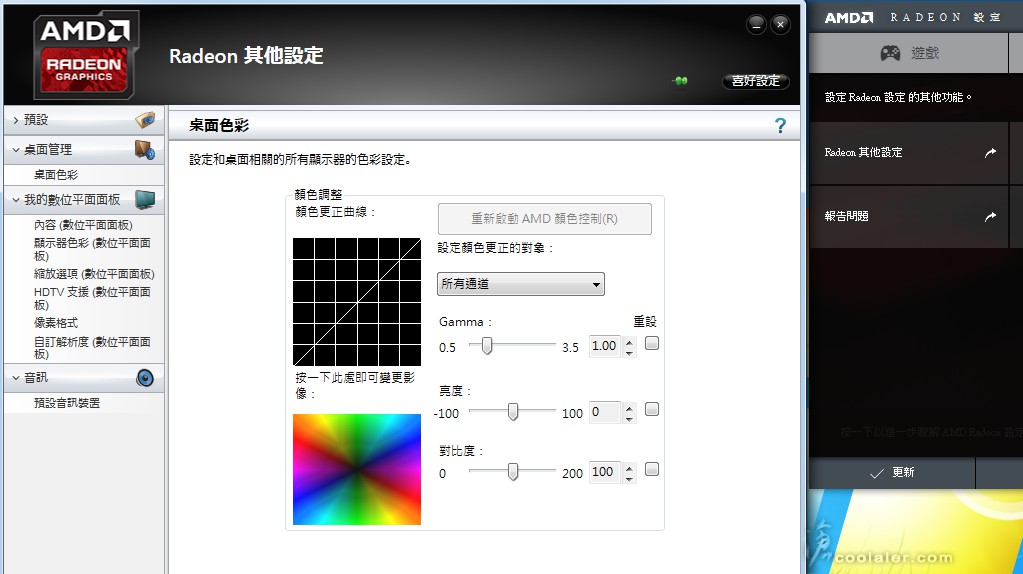Image resolution: width=1023 pixels, height=574 pixels.
Task: Click the checkmark icon next to 更新
Action: pos(877,473)
